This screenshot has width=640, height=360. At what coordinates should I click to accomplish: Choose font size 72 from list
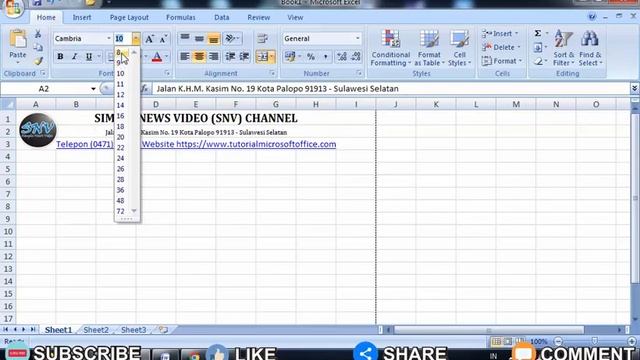point(120,211)
